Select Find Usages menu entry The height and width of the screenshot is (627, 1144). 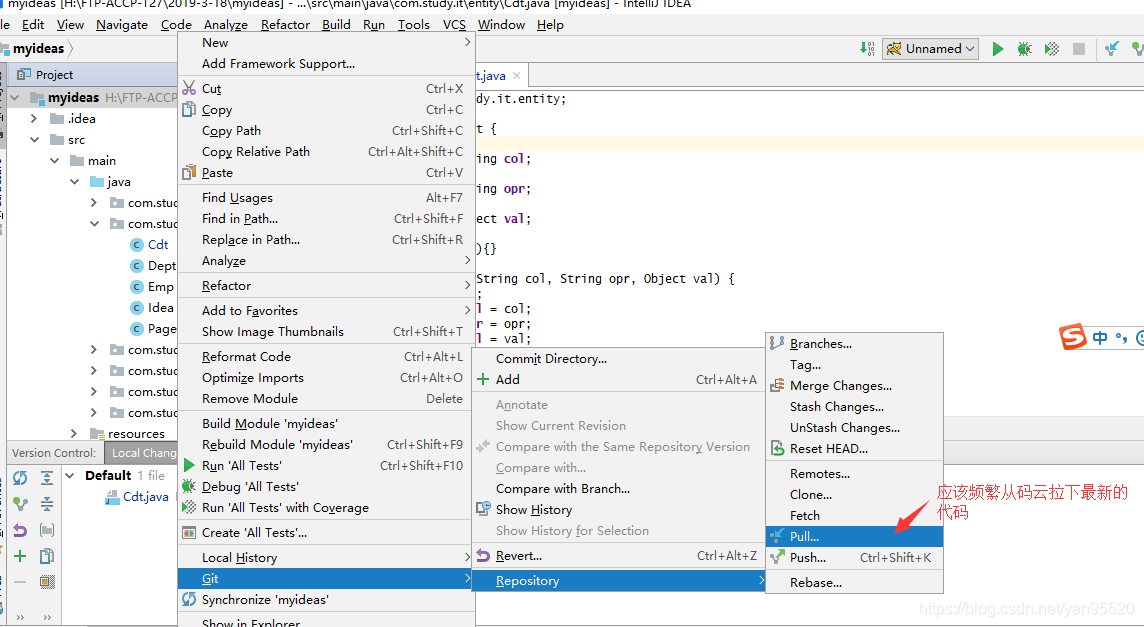326,198
